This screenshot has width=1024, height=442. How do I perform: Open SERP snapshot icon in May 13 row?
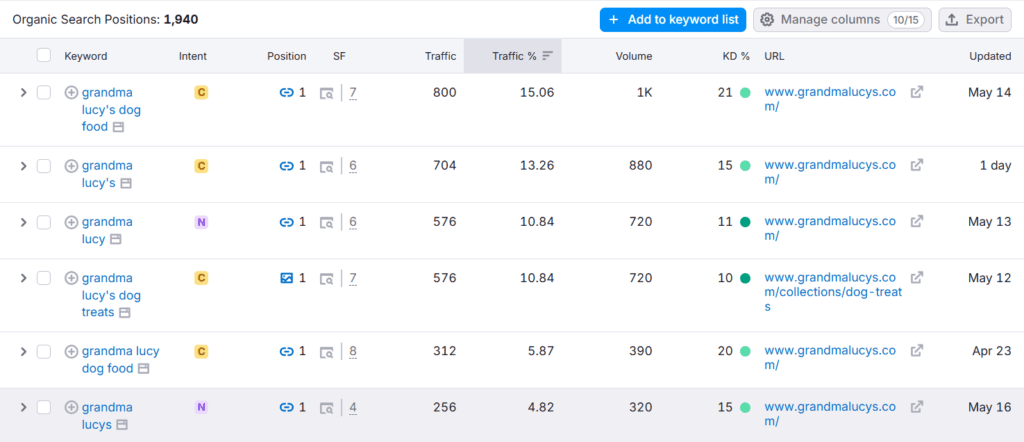click(x=327, y=223)
